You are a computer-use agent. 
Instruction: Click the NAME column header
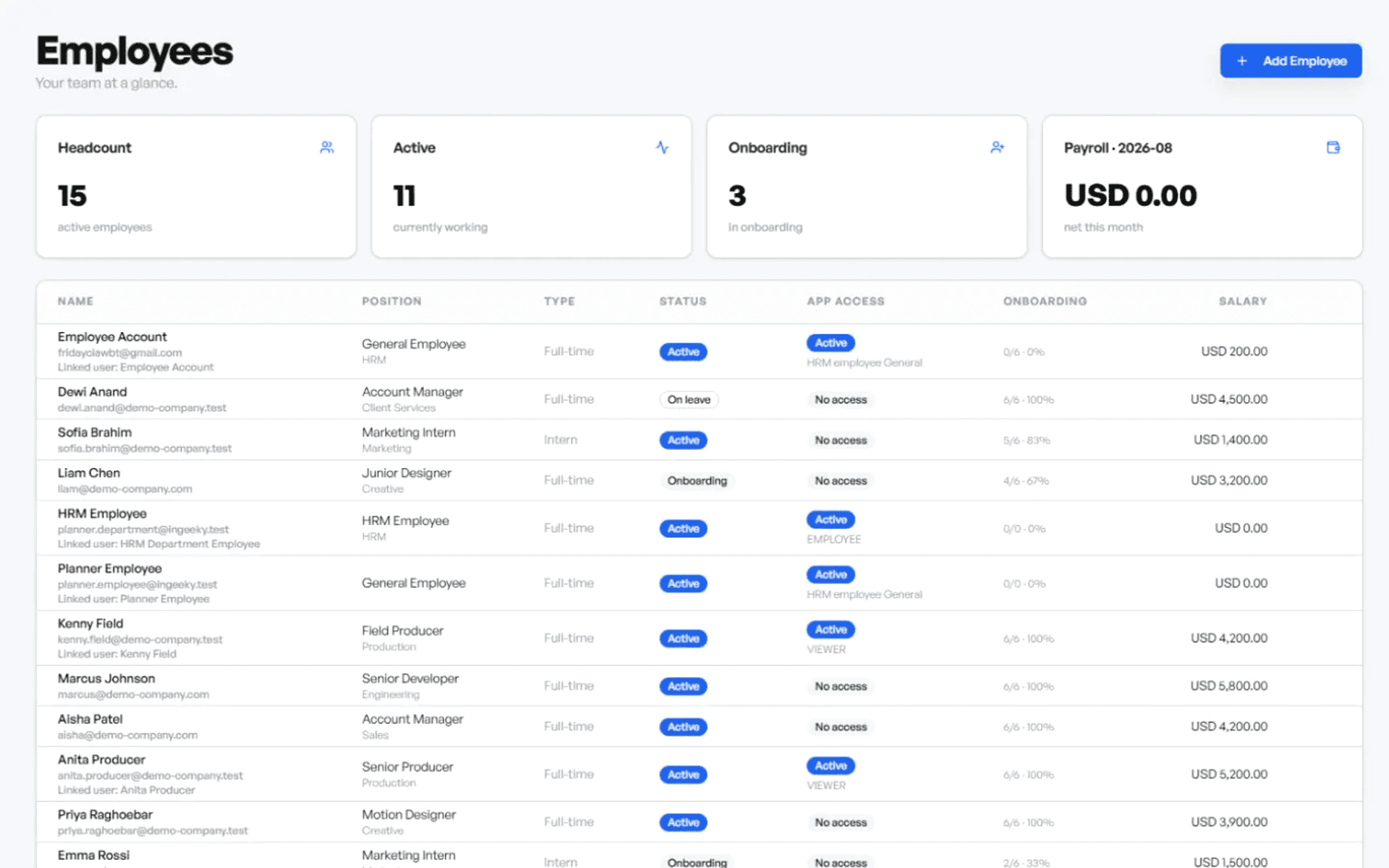(75, 301)
